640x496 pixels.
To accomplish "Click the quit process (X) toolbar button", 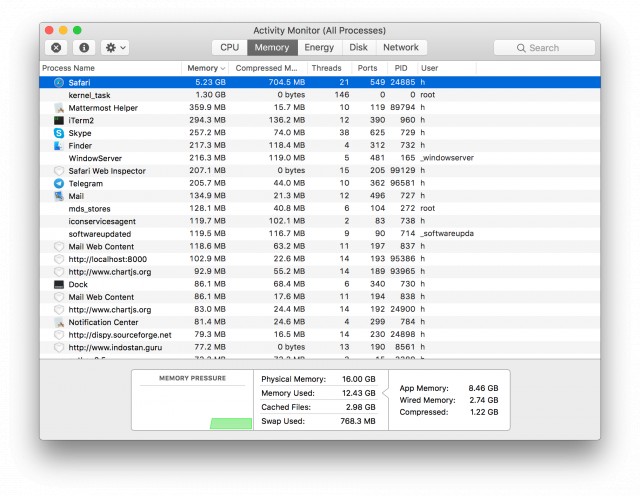I will coord(56,47).
